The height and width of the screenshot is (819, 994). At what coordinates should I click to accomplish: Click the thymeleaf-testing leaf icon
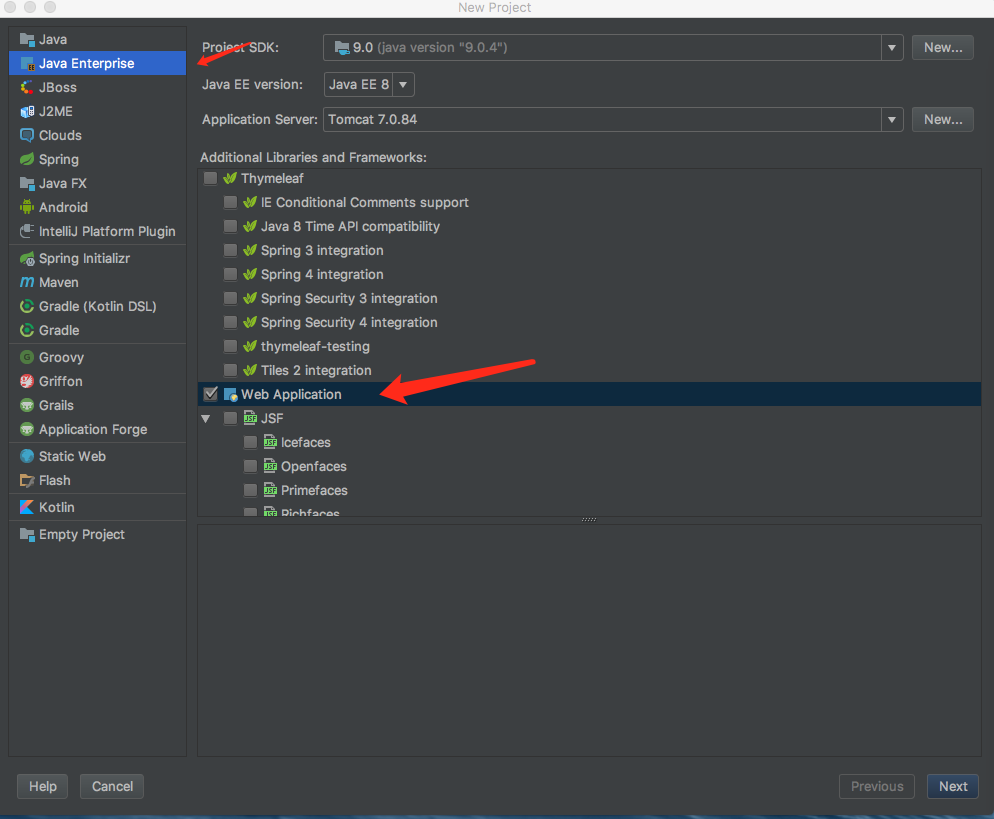[x=250, y=347]
